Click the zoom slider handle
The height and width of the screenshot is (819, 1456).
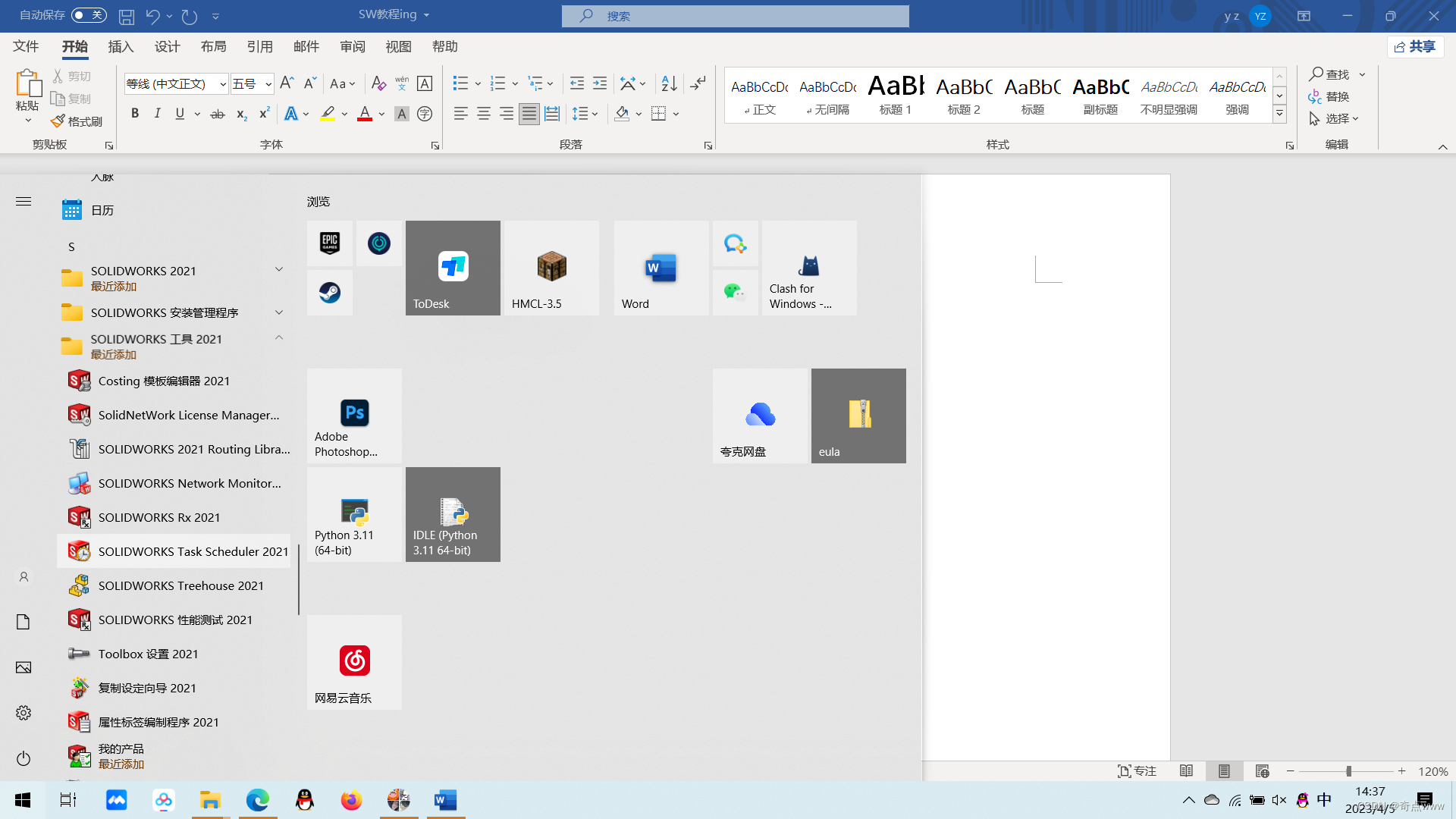click(x=1348, y=771)
